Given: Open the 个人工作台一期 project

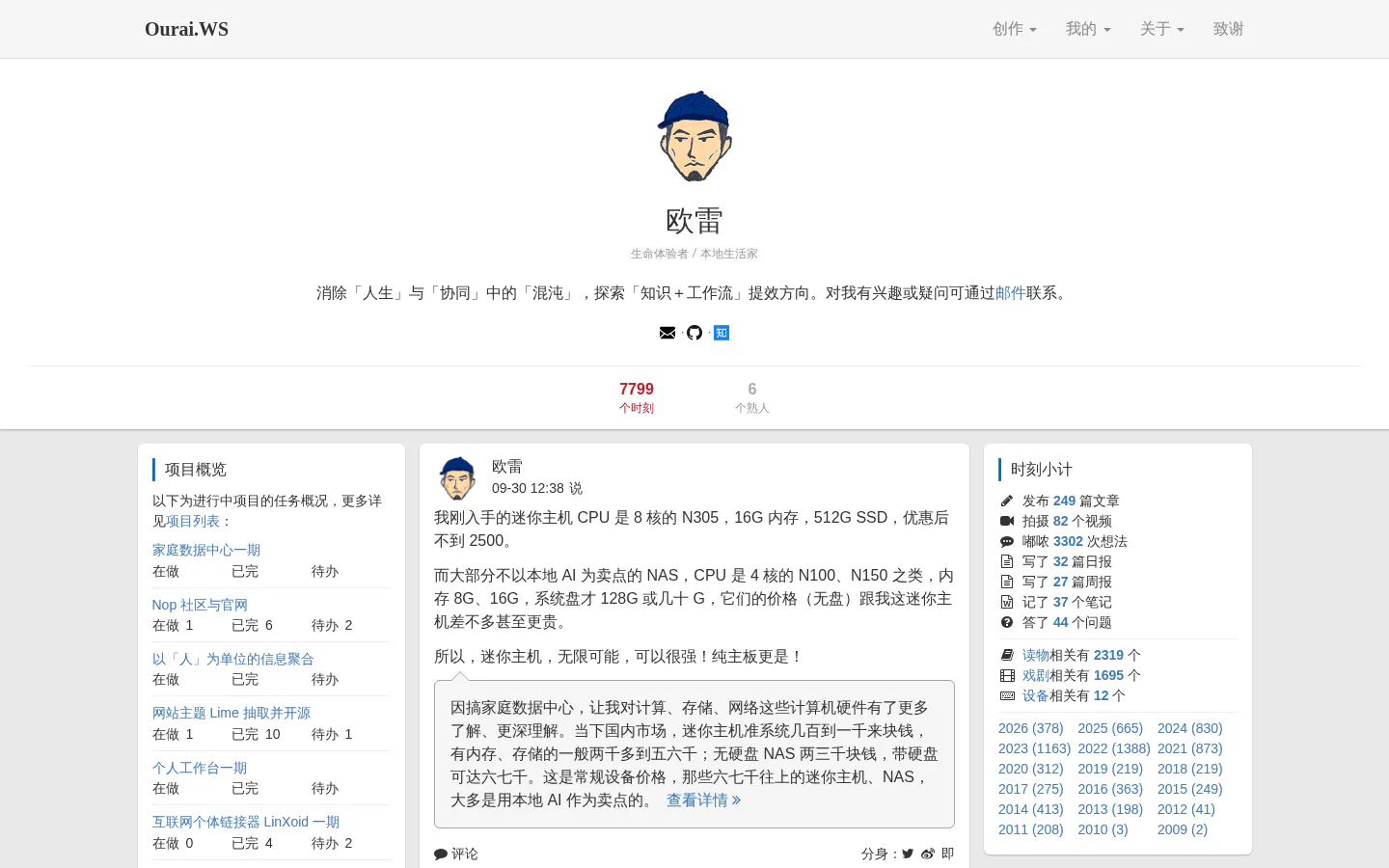Looking at the screenshot, I should pos(200,768).
